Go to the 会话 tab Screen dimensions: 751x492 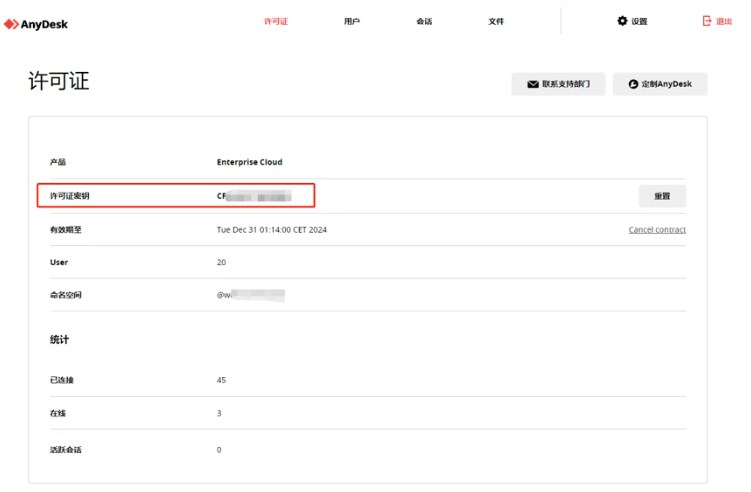coord(424,21)
